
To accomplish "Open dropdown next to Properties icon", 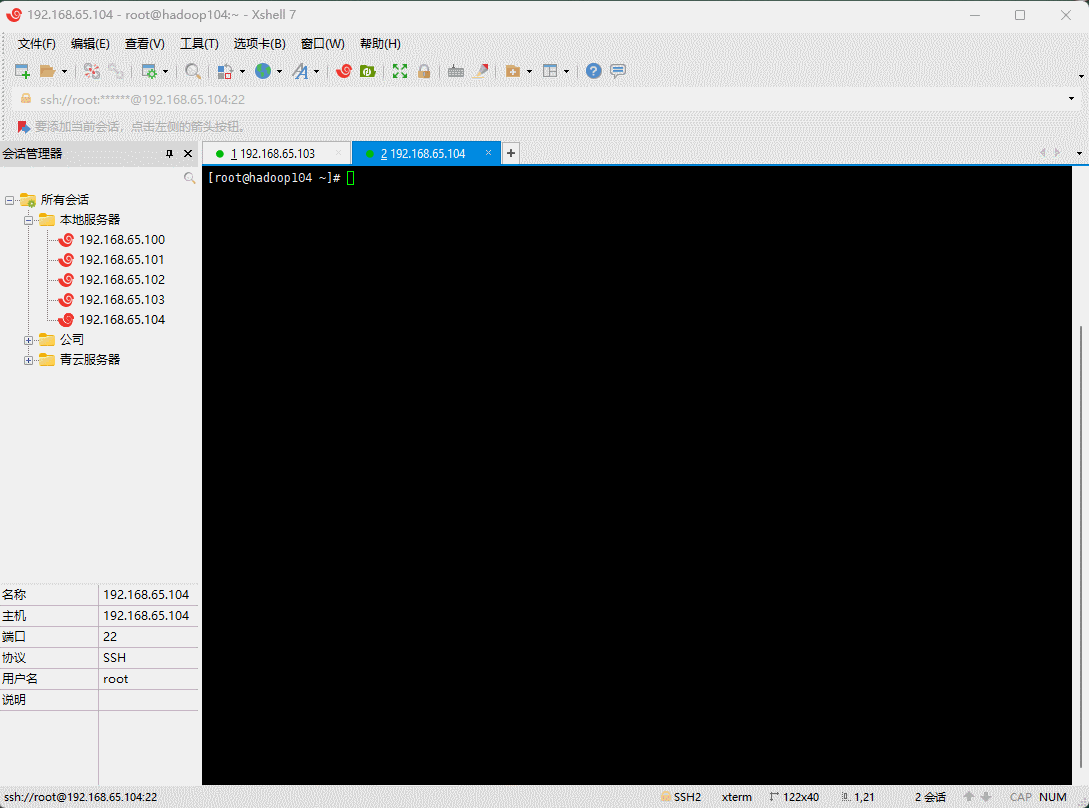I will pyautogui.click(x=165, y=71).
